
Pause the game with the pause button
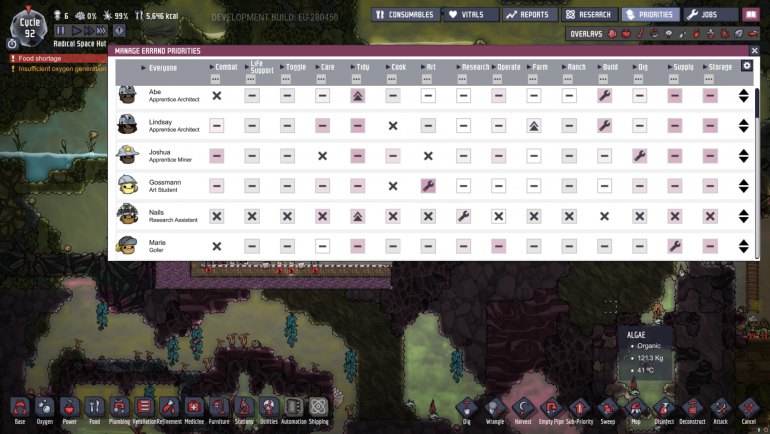(x=60, y=31)
